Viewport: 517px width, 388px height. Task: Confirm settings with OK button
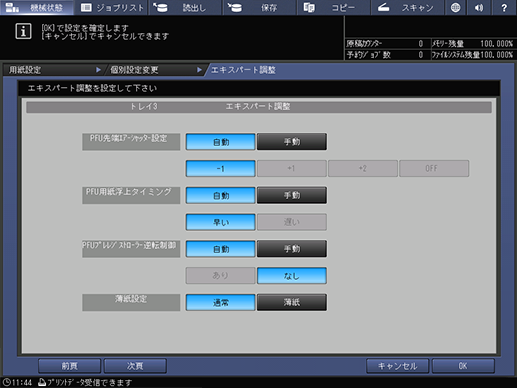click(463, 366)
